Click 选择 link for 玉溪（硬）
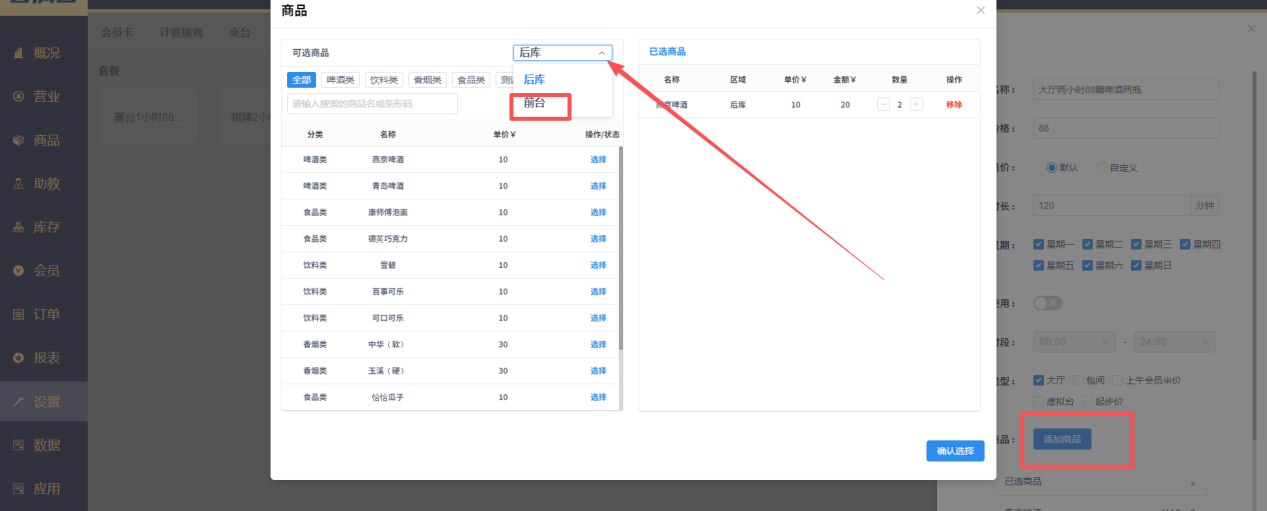This screenshot has height=511, width=1267. coord(598,371)
